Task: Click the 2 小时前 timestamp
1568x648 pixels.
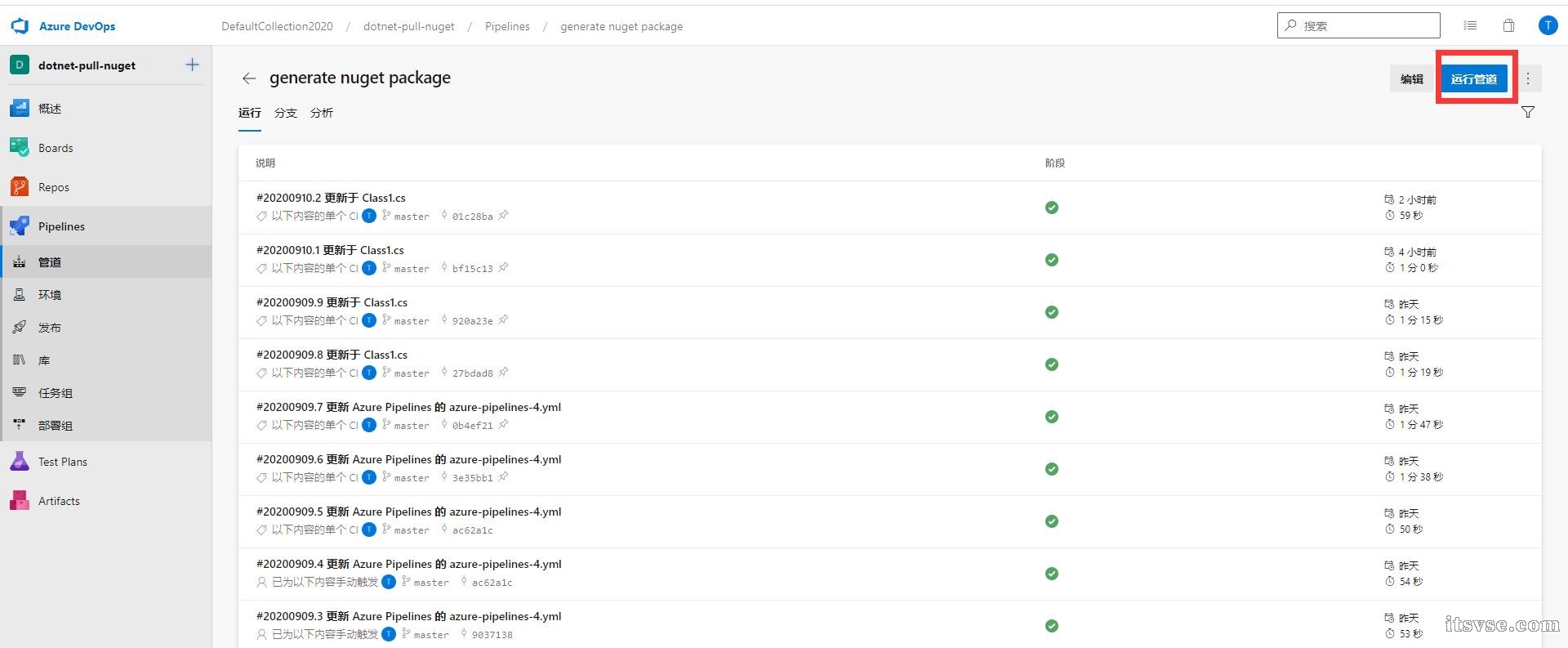Action: coord(1417,199)
